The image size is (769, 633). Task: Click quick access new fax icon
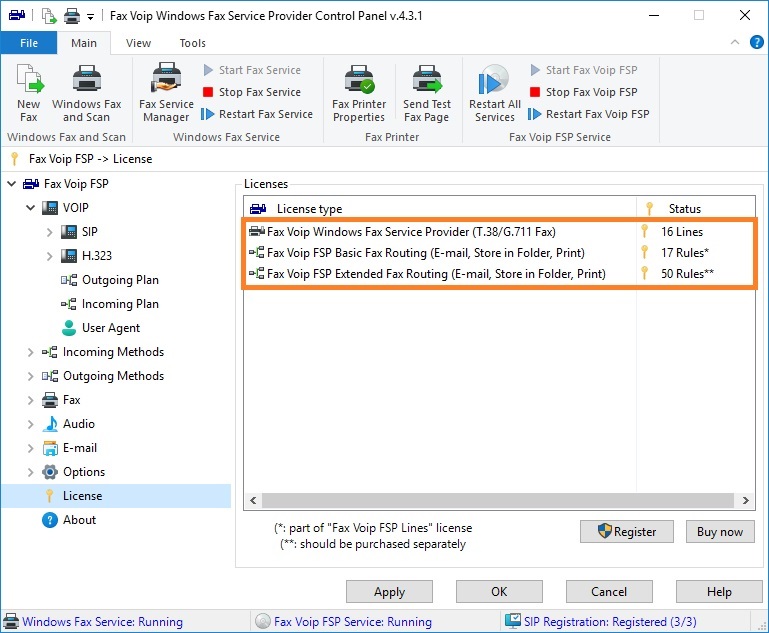[49, 16]
